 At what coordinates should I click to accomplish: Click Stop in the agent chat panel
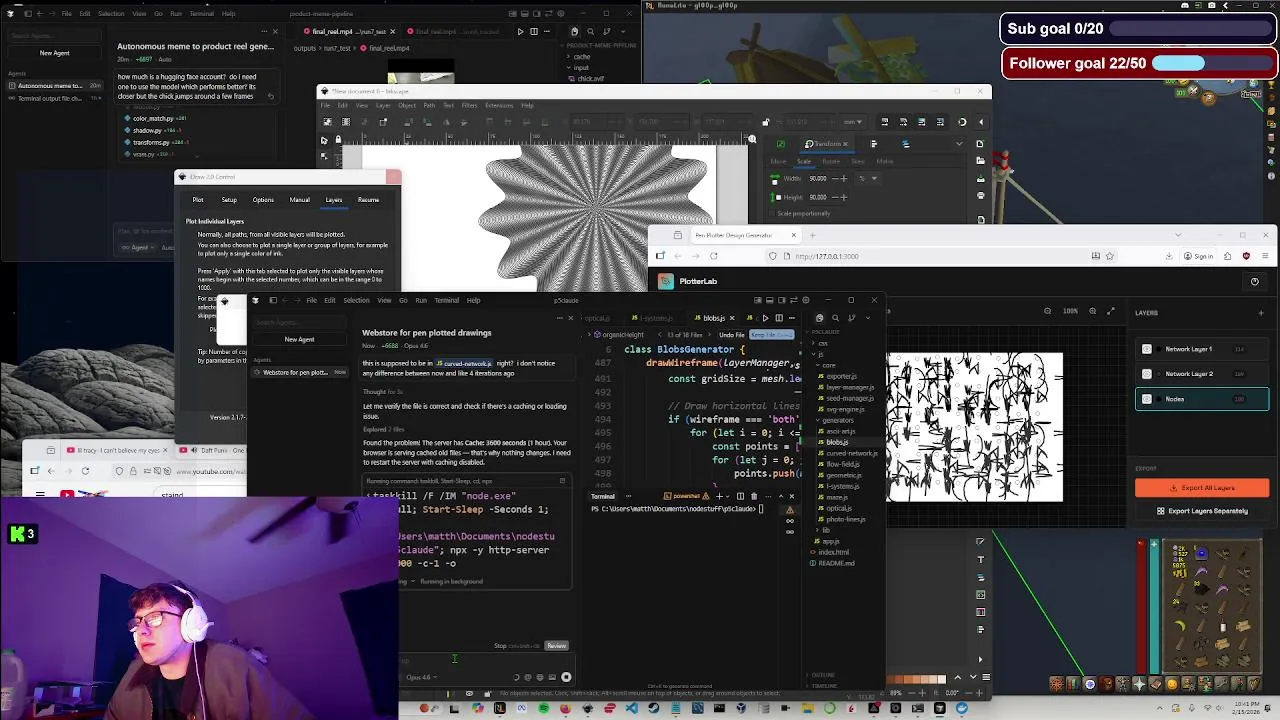coord(500,646)
